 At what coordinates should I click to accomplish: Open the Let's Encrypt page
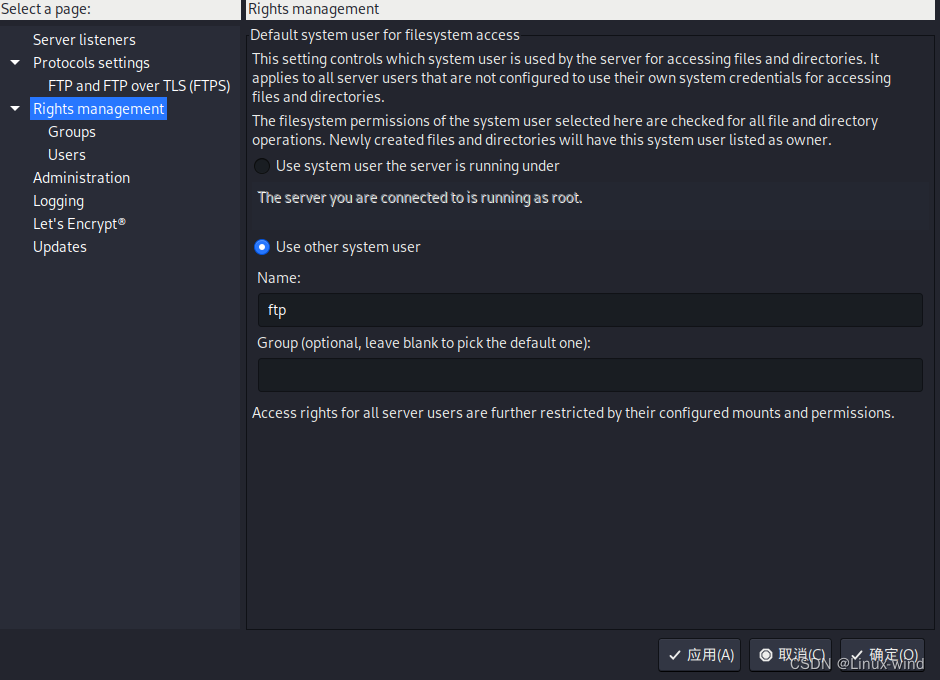[x=79, y=223]
